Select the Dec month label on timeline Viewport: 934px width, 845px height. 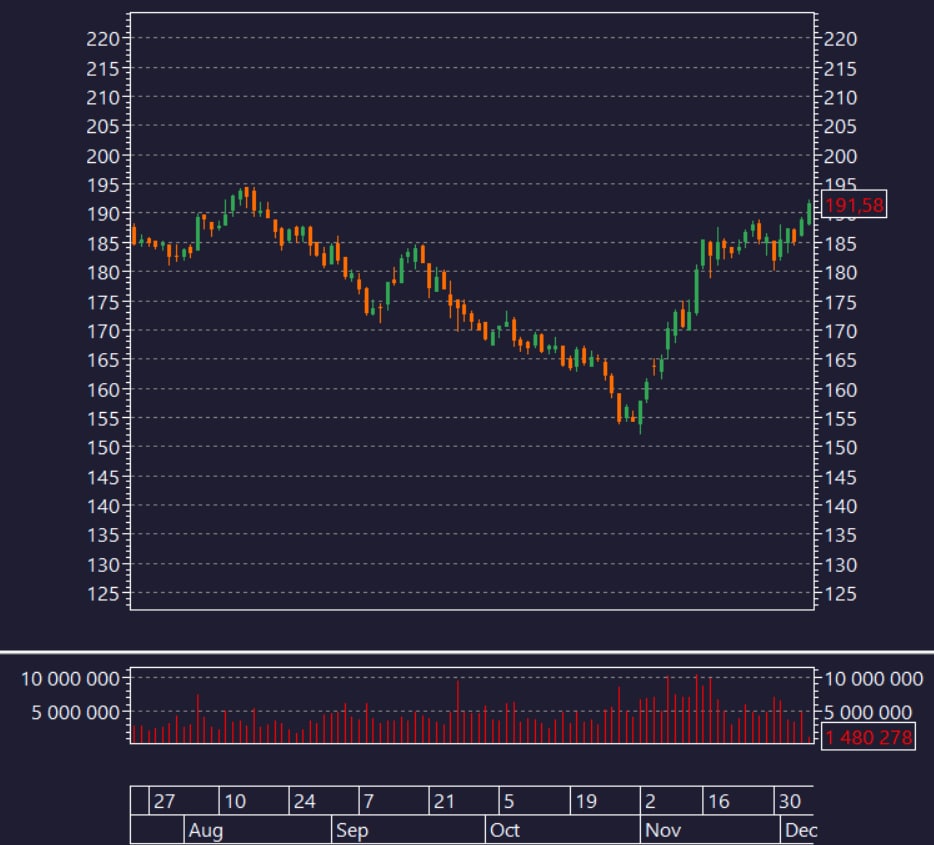801,830
